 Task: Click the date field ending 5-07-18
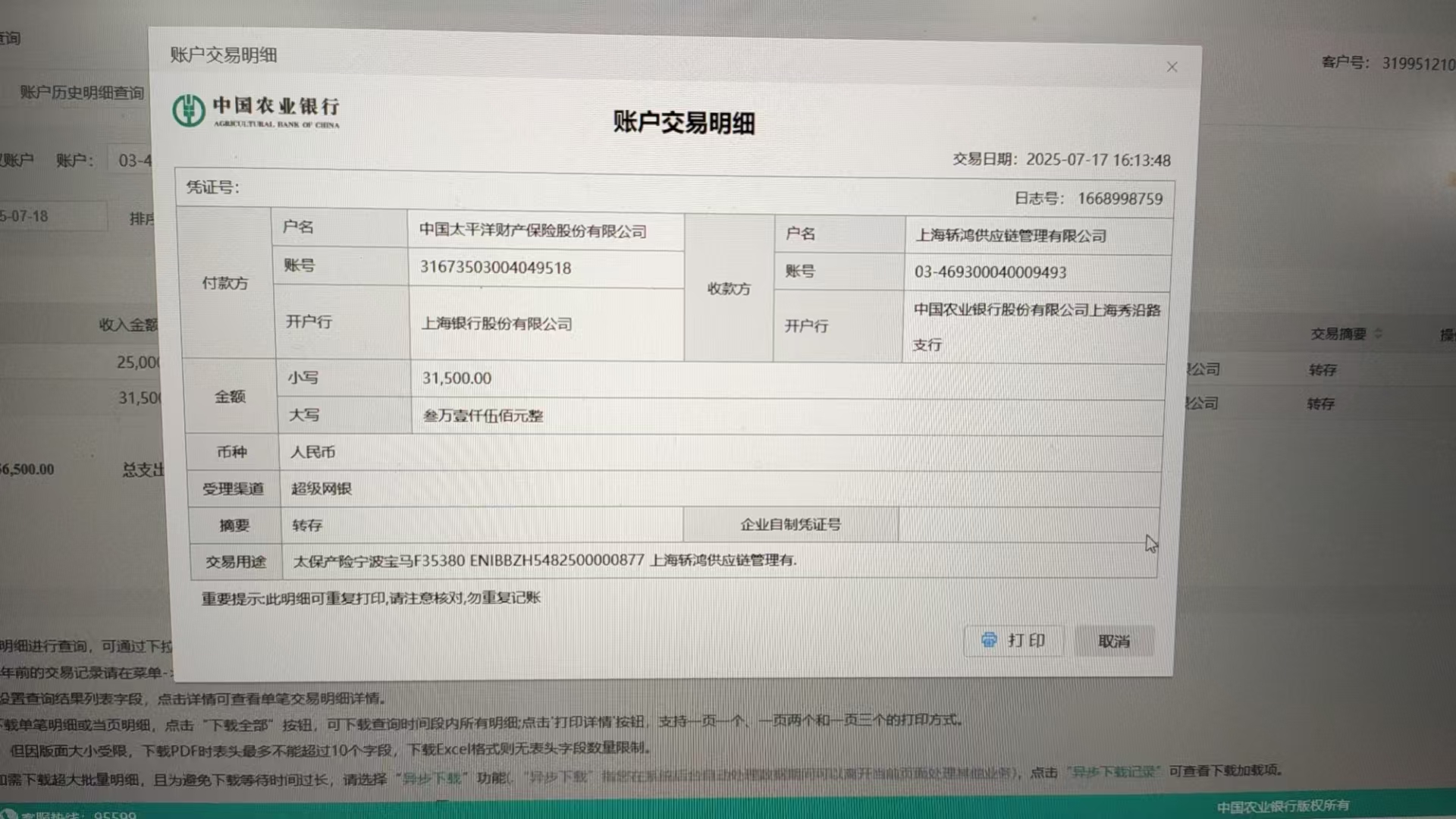(45, 217)
